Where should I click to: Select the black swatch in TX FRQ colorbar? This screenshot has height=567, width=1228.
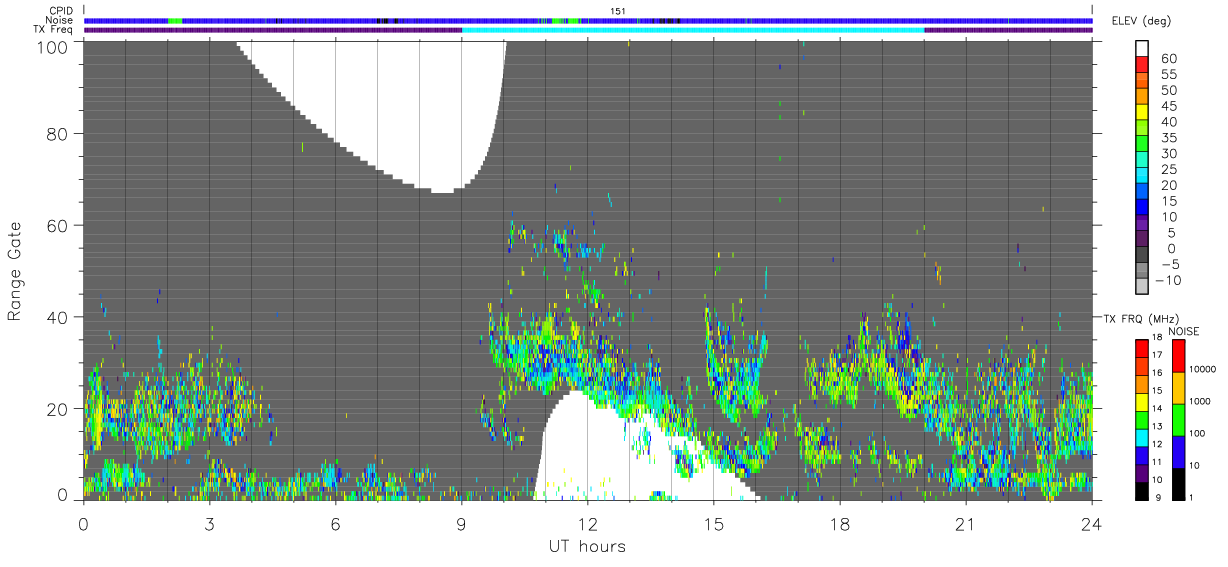coord(1141,490)
